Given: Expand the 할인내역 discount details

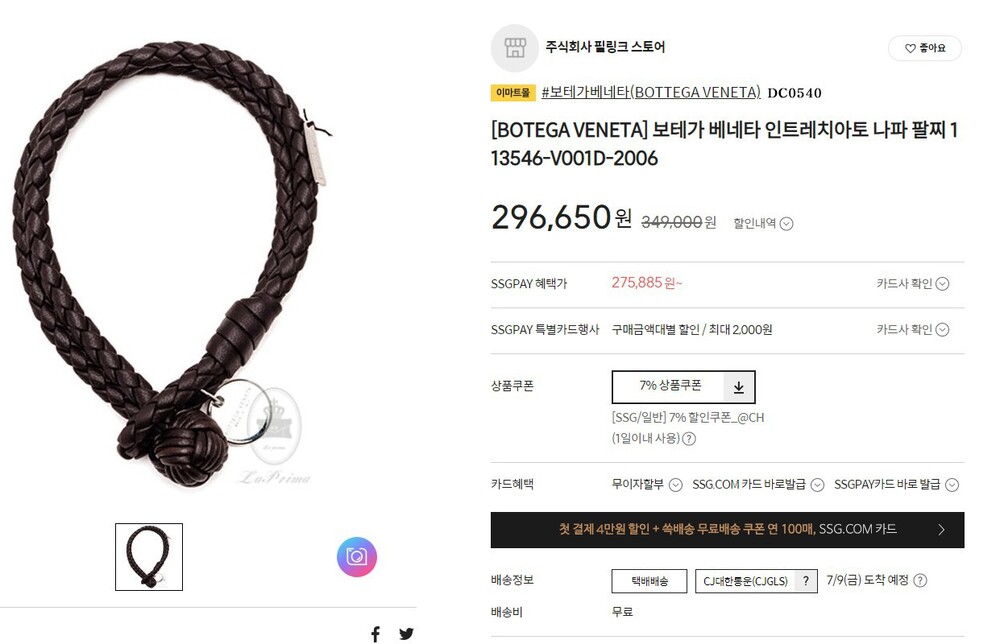Looking at the screenshot, I should pyautogui.click(x=763, y=223).
